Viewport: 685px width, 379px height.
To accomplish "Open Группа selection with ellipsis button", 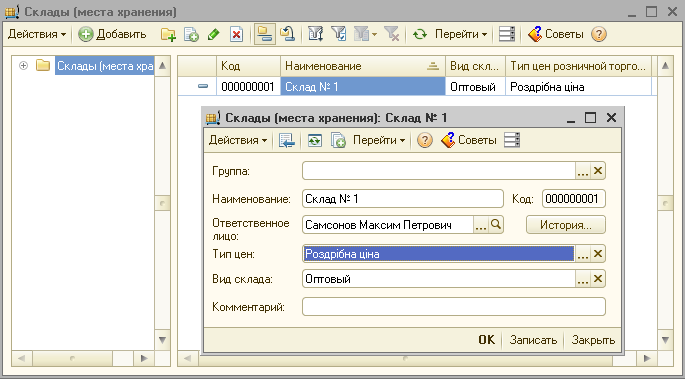I will [x=583, y=171].
